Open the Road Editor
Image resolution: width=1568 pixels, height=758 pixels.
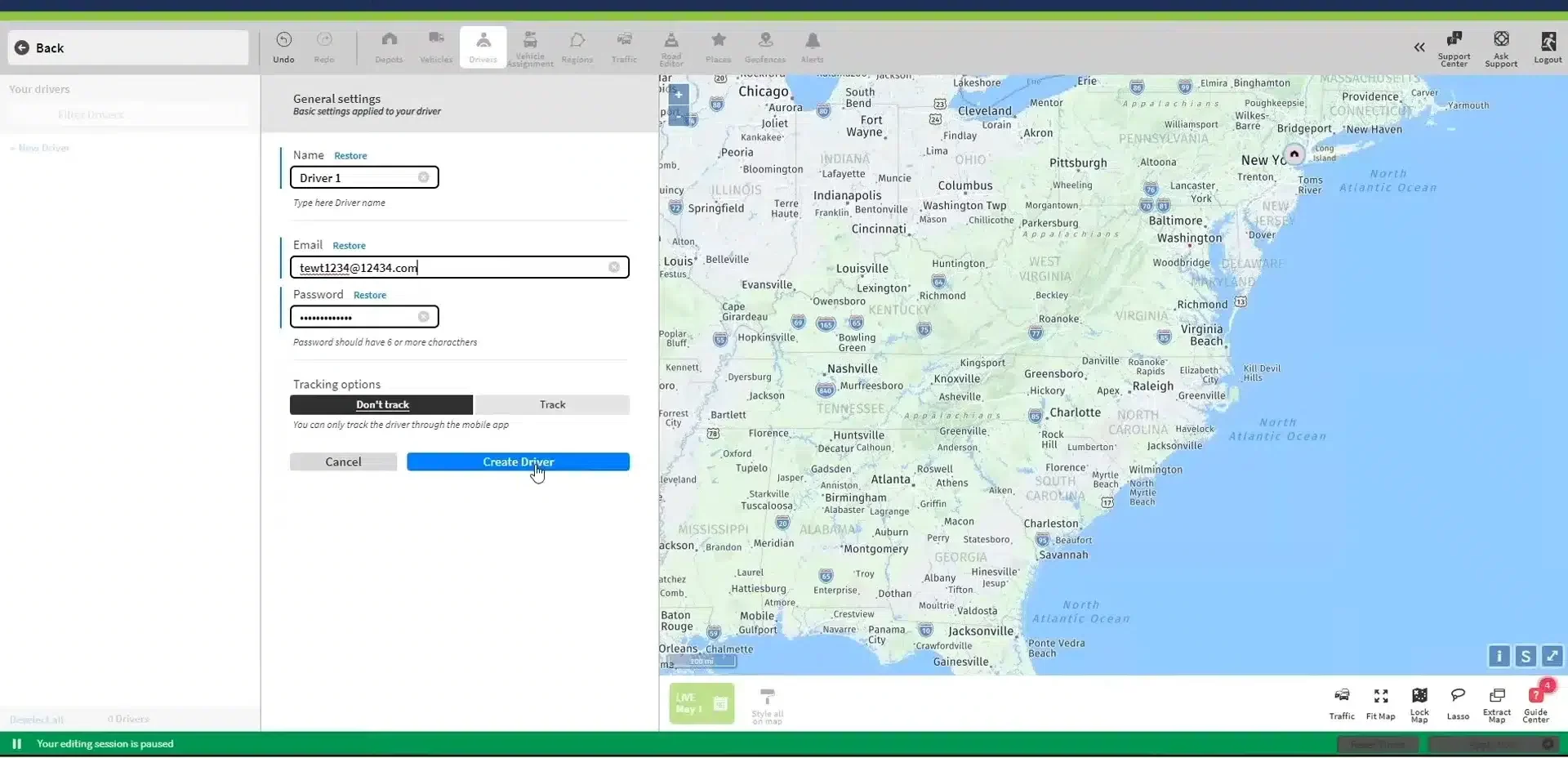(x=671, y=47)
